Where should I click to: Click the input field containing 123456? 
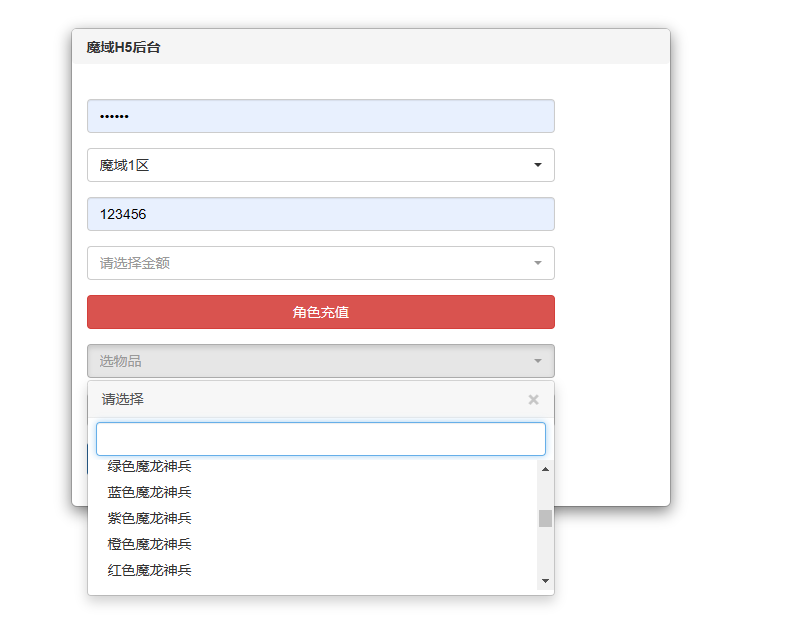[x=320, y=214]
